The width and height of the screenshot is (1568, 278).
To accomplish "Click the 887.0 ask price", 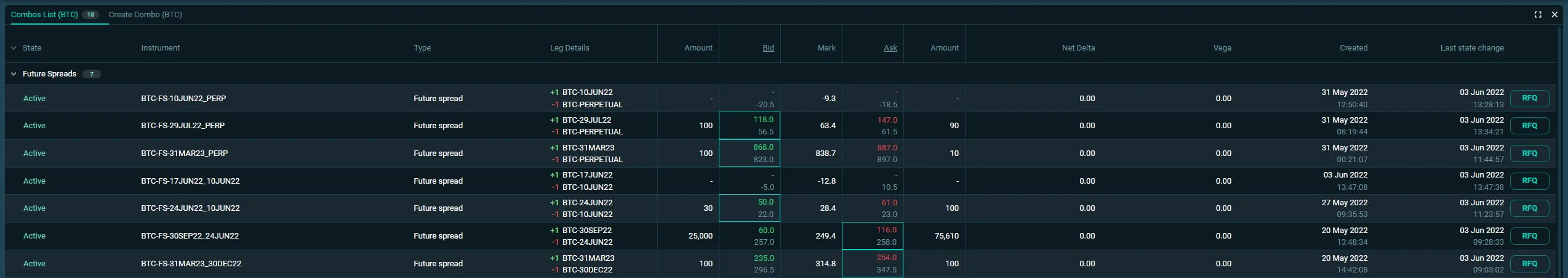I will point(887,148).
